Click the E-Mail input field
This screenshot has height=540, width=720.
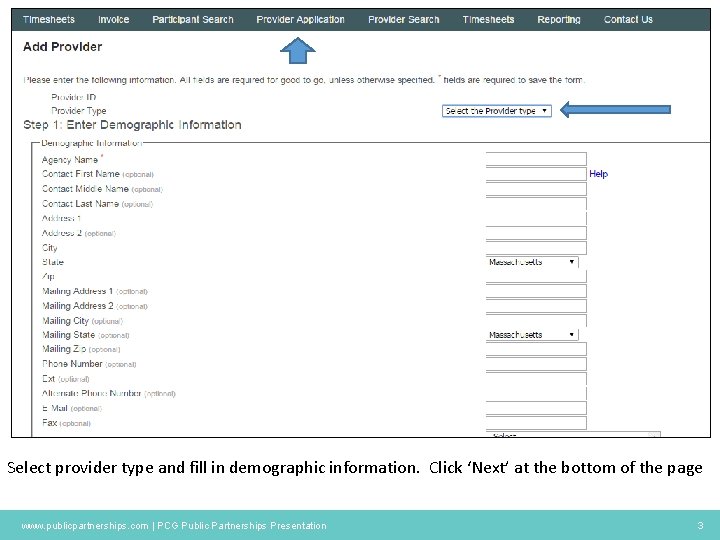pyautogui.click(x=536, y=408)
